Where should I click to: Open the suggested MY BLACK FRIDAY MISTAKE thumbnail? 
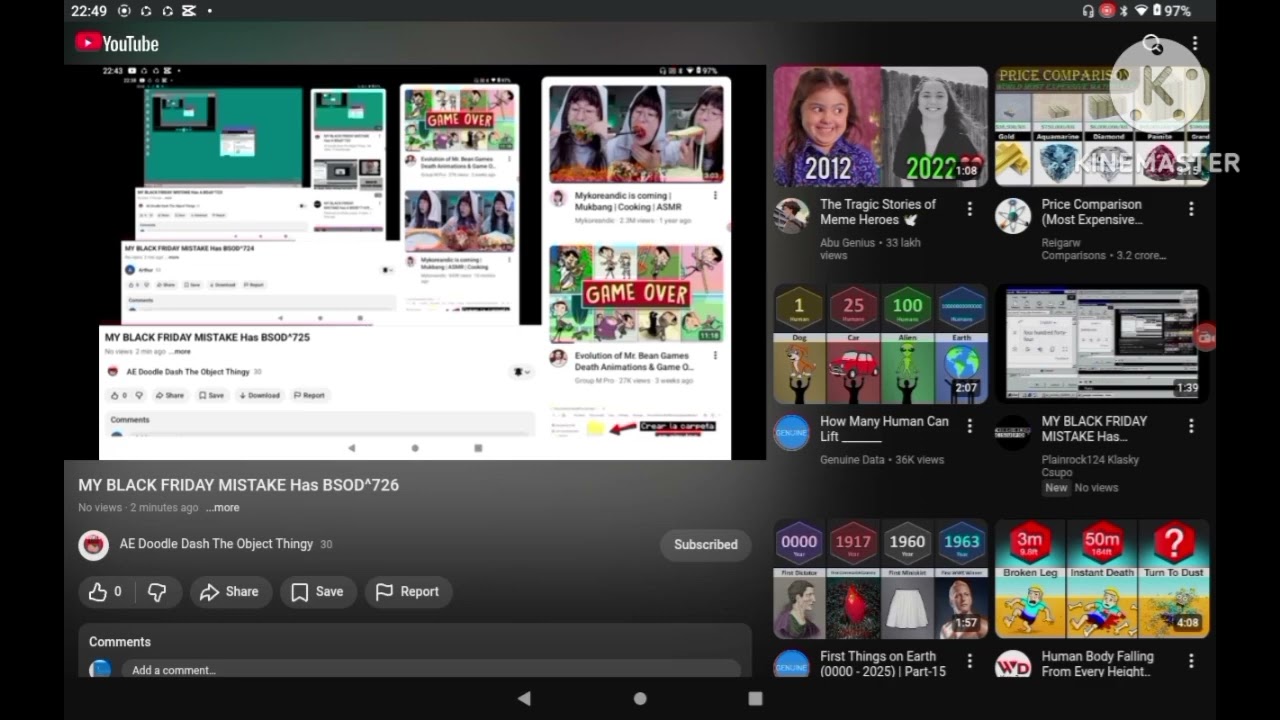(1102, 344)
